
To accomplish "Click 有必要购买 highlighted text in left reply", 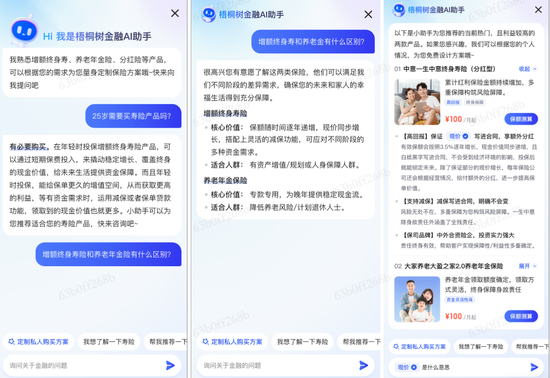I will (x=29, y=147).
